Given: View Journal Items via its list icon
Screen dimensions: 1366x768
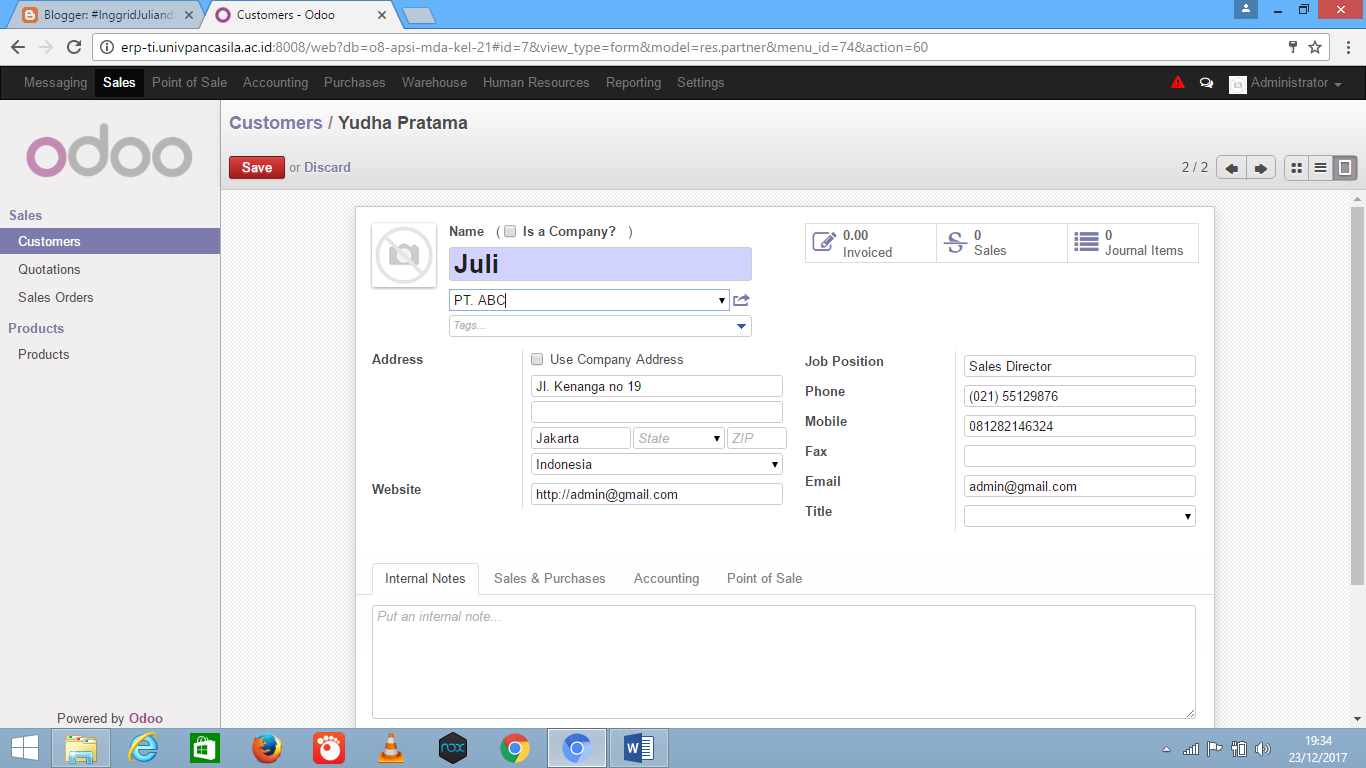Looking at the screenshot, I should (x=1085, y=242).
